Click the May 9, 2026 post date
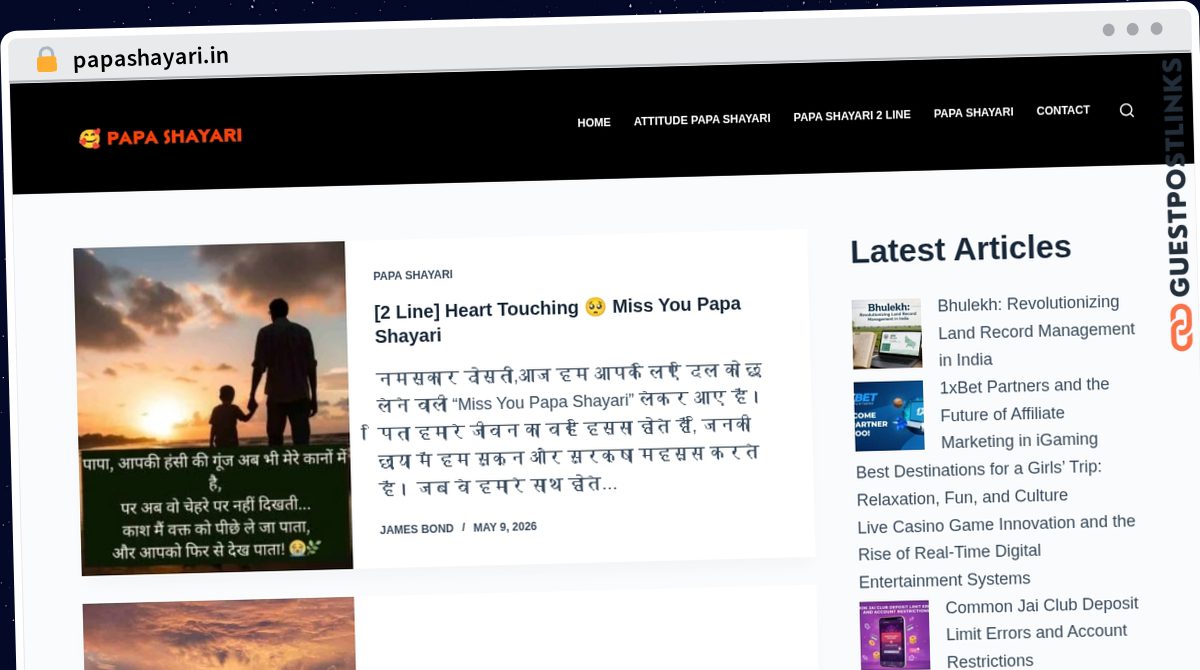This screenshot has width=1200, height=670. click(505, 527)
